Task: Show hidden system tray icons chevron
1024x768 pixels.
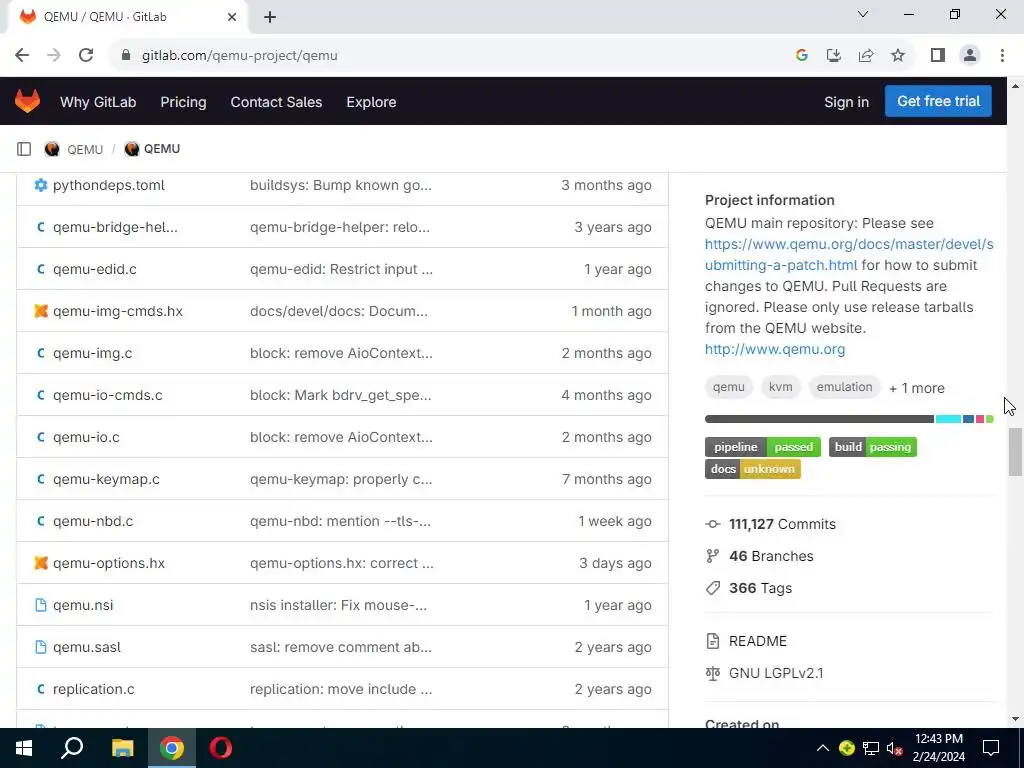Action: tap(823, 748)
